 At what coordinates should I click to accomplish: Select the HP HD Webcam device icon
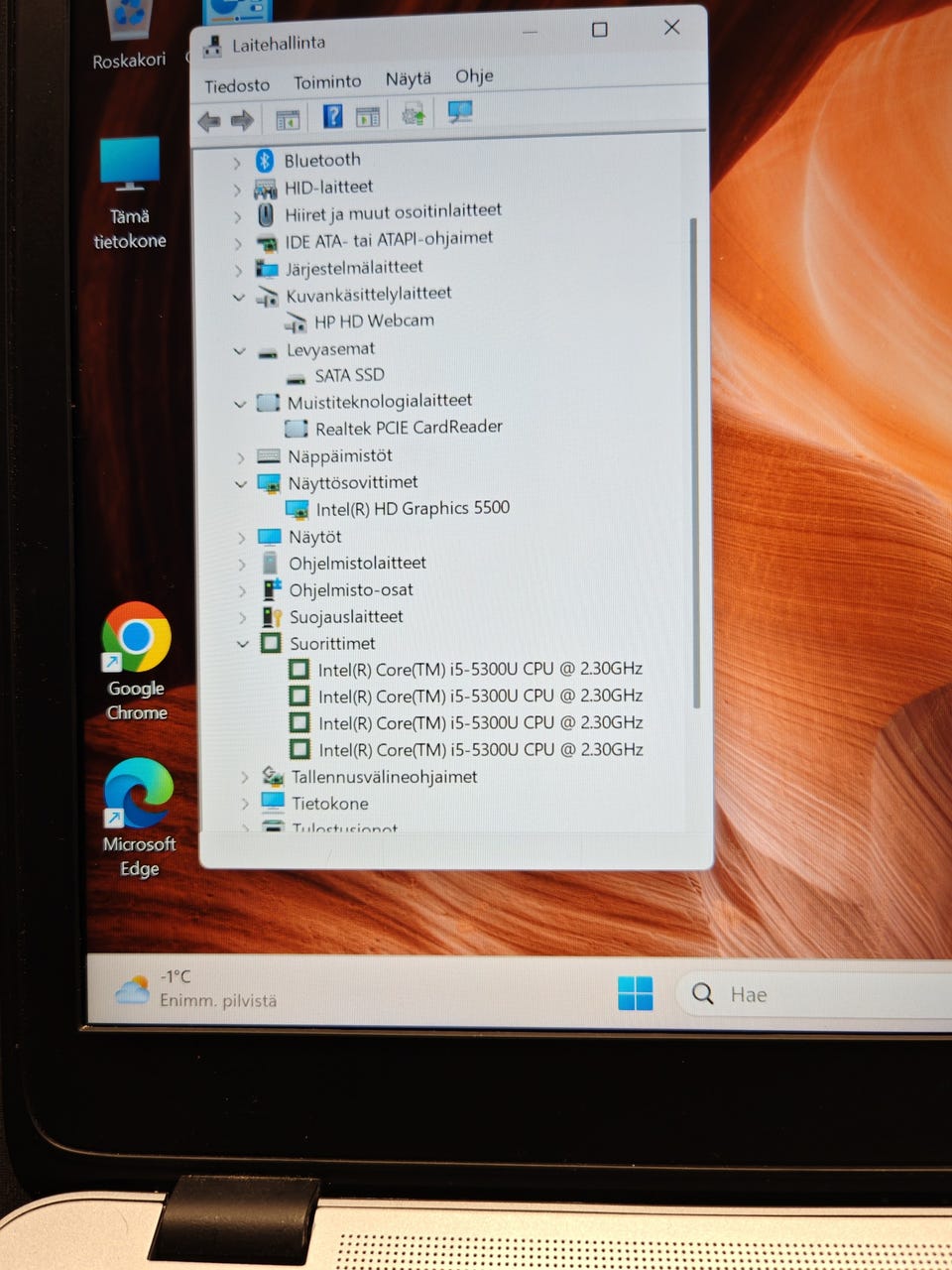[296, 322]
